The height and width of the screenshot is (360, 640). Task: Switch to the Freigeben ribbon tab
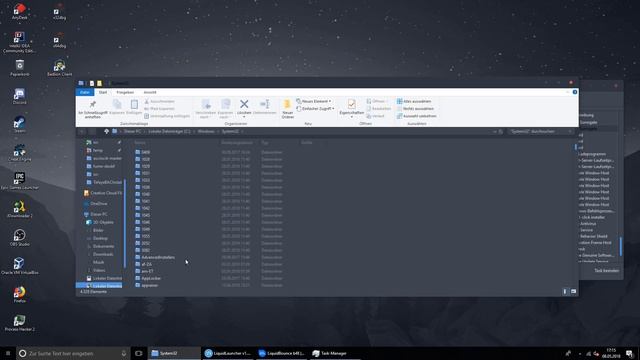click(x=125, y=92)
